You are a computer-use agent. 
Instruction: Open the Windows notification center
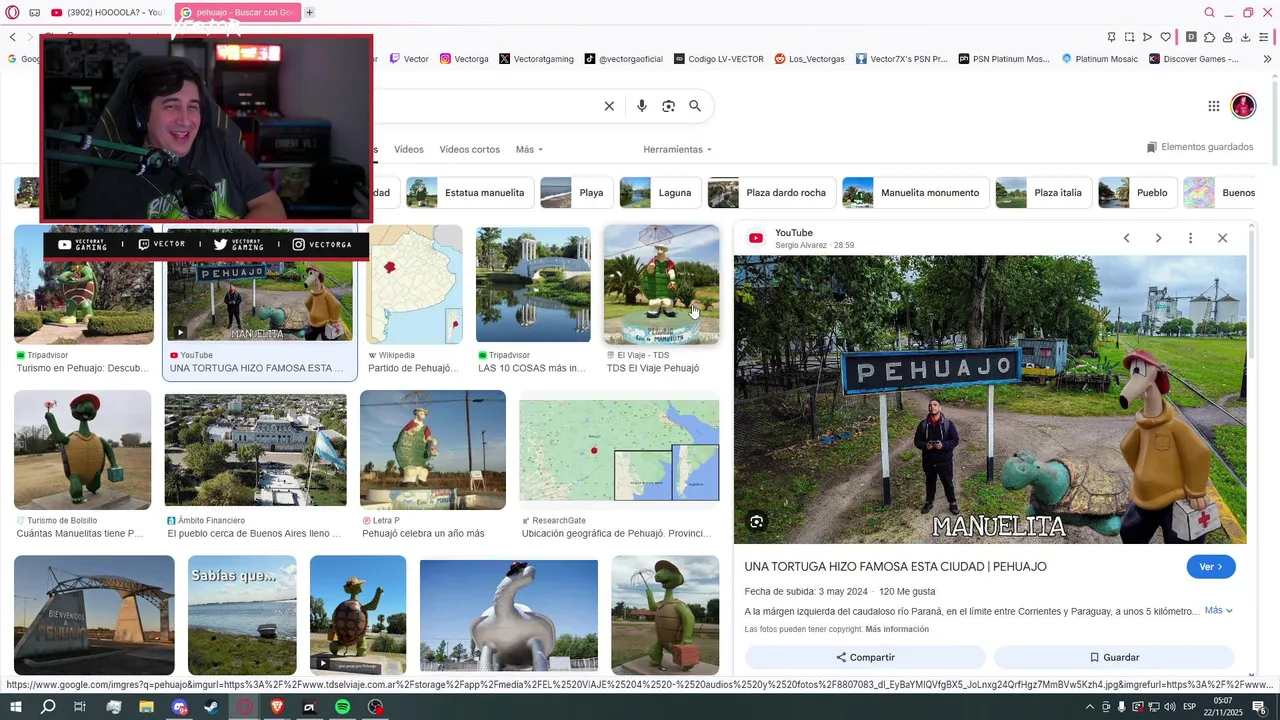1259,707
